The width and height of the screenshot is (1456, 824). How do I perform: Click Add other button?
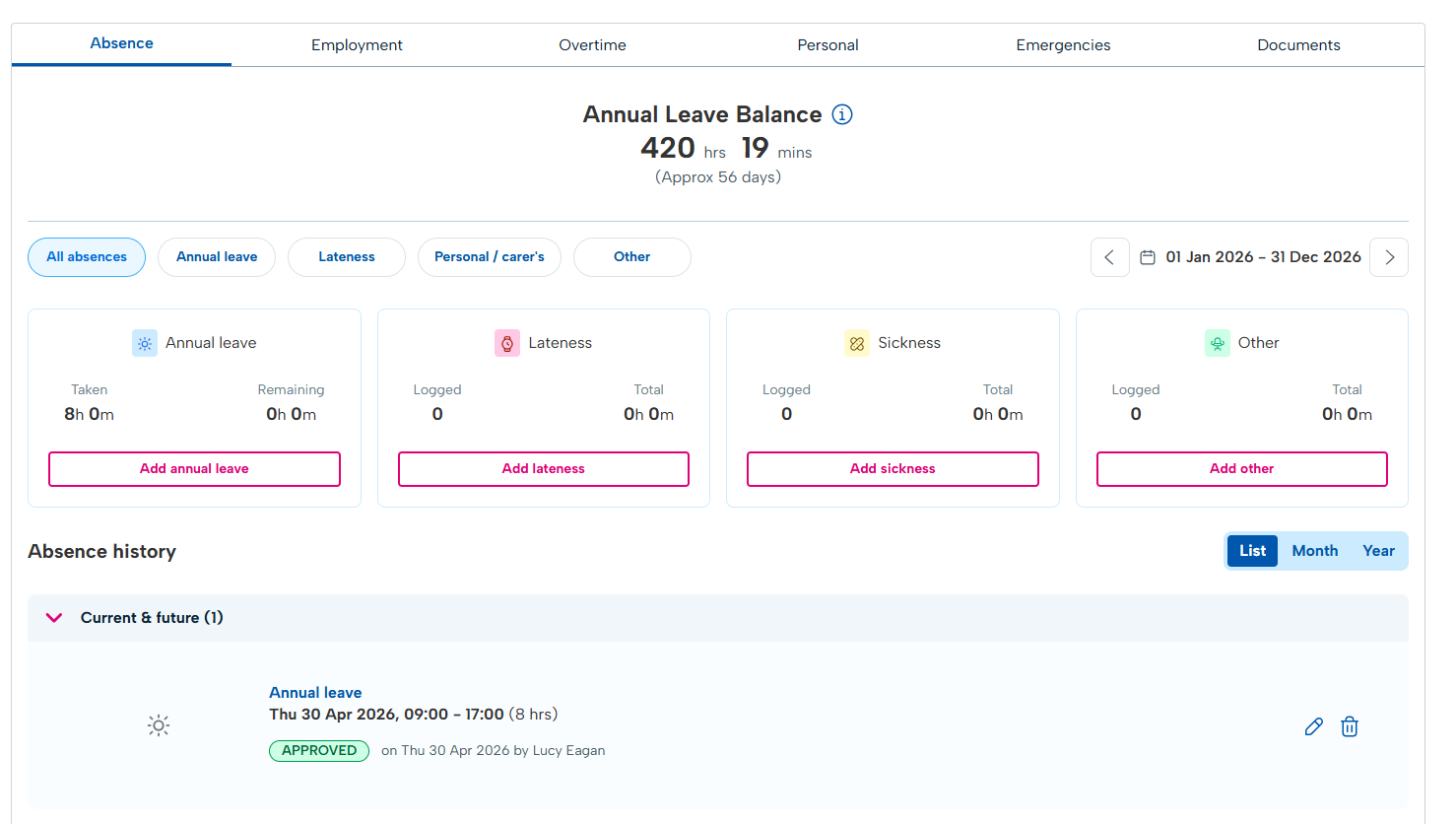pyautogui.click(x=1242, y=469)
